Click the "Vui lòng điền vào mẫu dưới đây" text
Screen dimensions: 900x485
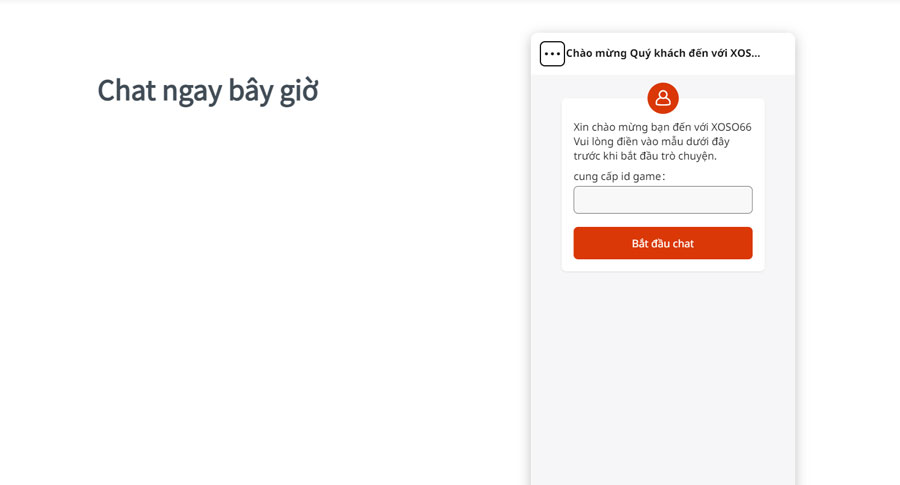point(651,141)
